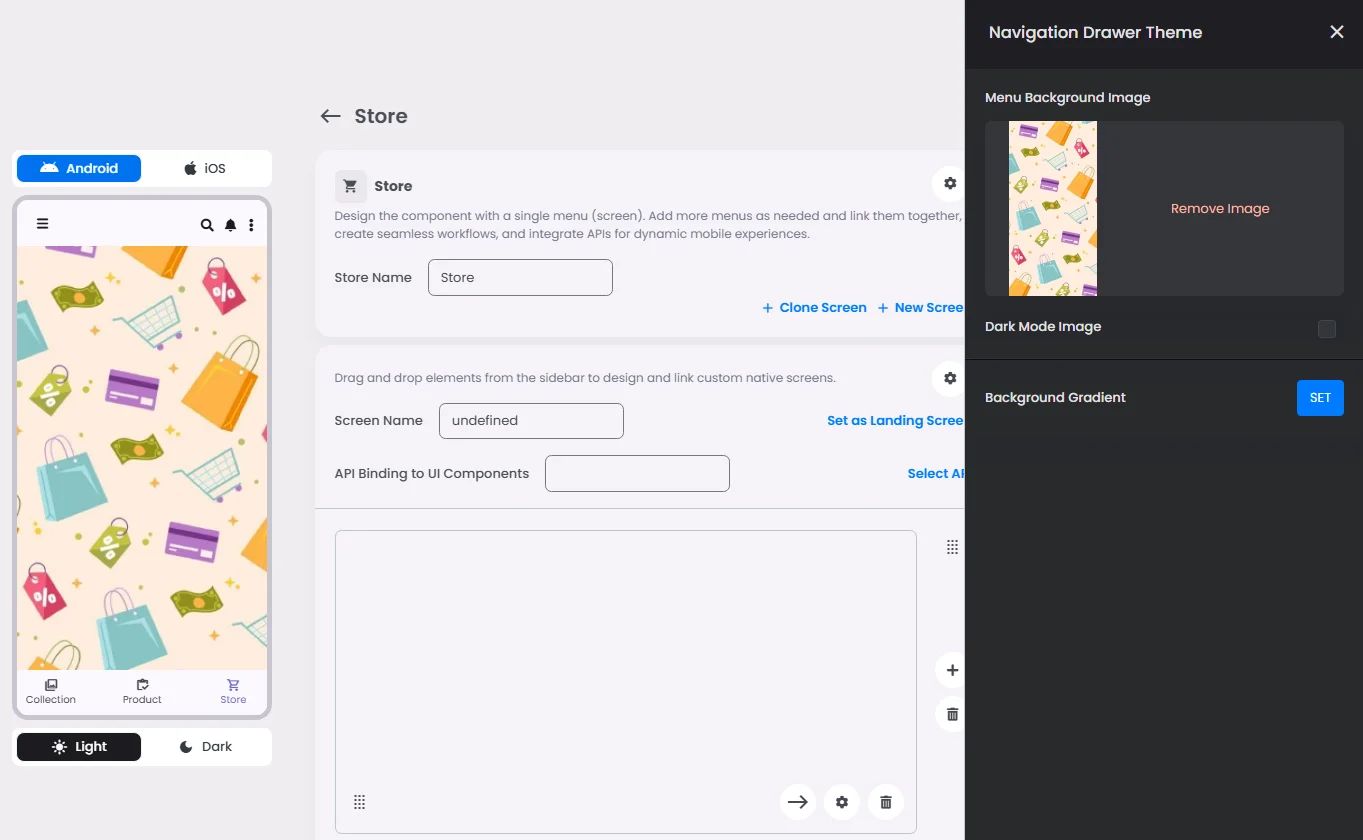Viewport: 1363px width, 840px height.
Task: Click Remove Image link
Action: point(1220,209)
